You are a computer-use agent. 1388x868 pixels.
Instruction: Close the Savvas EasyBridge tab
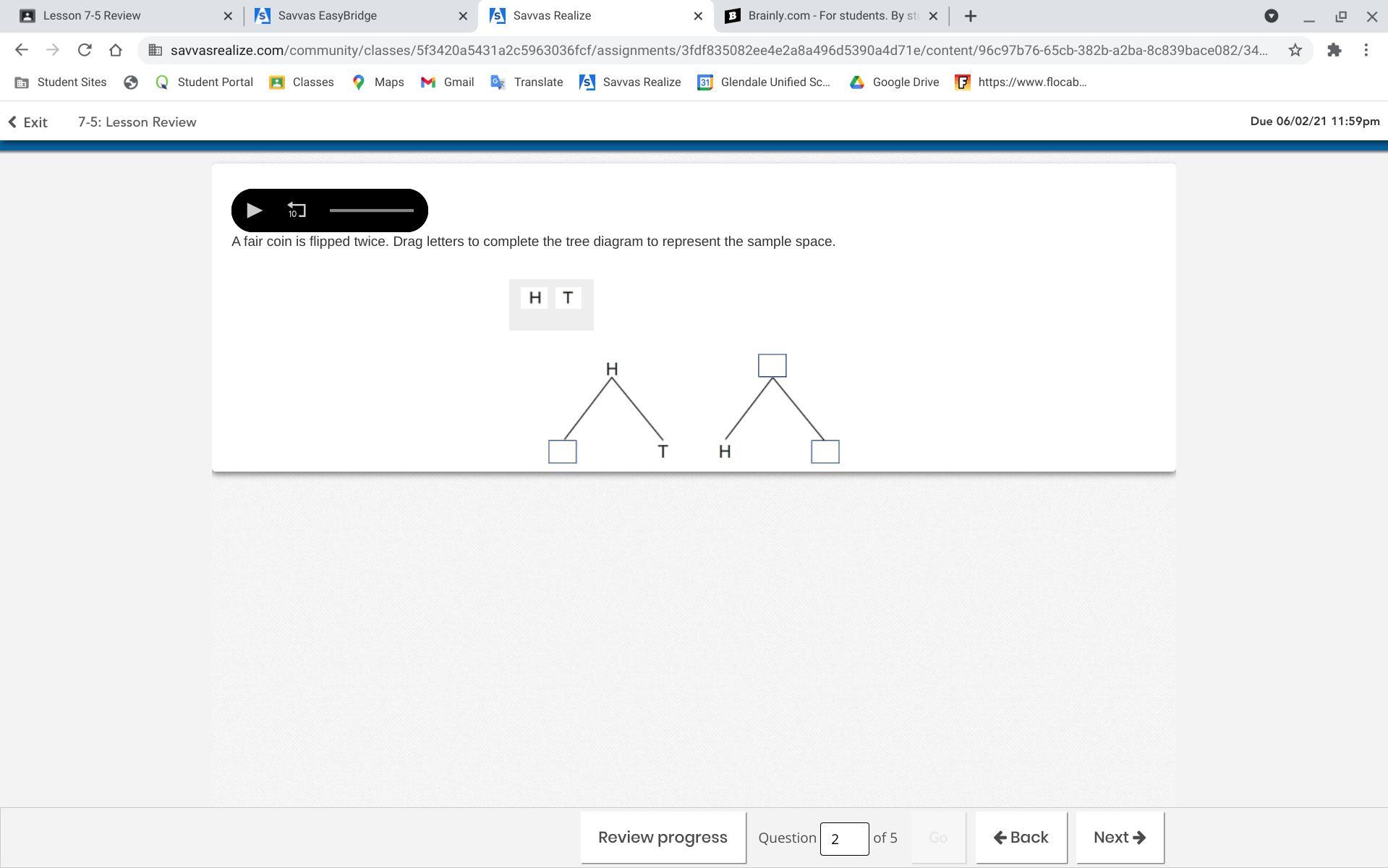(x=463, y=16)
